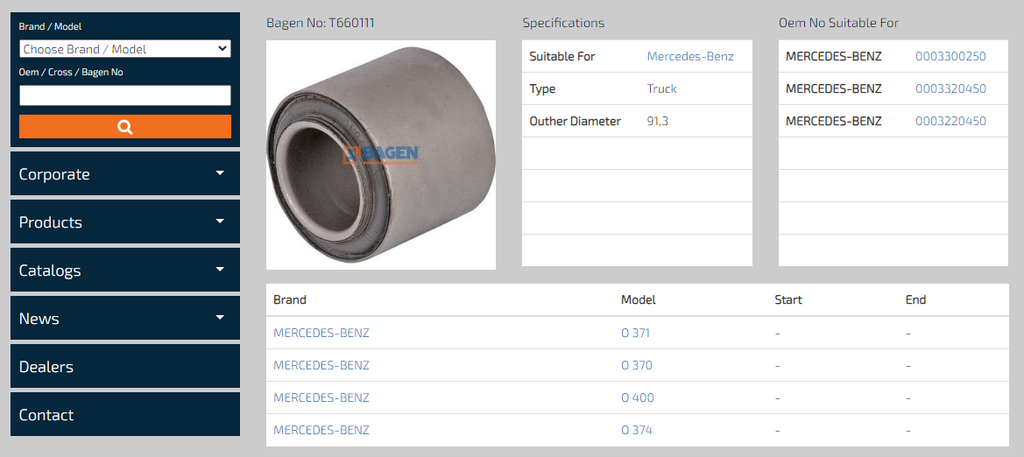The height and width of the screenshot is (457, 1024).
Task: Open the Contact page
Action: (x=125, y=415)
